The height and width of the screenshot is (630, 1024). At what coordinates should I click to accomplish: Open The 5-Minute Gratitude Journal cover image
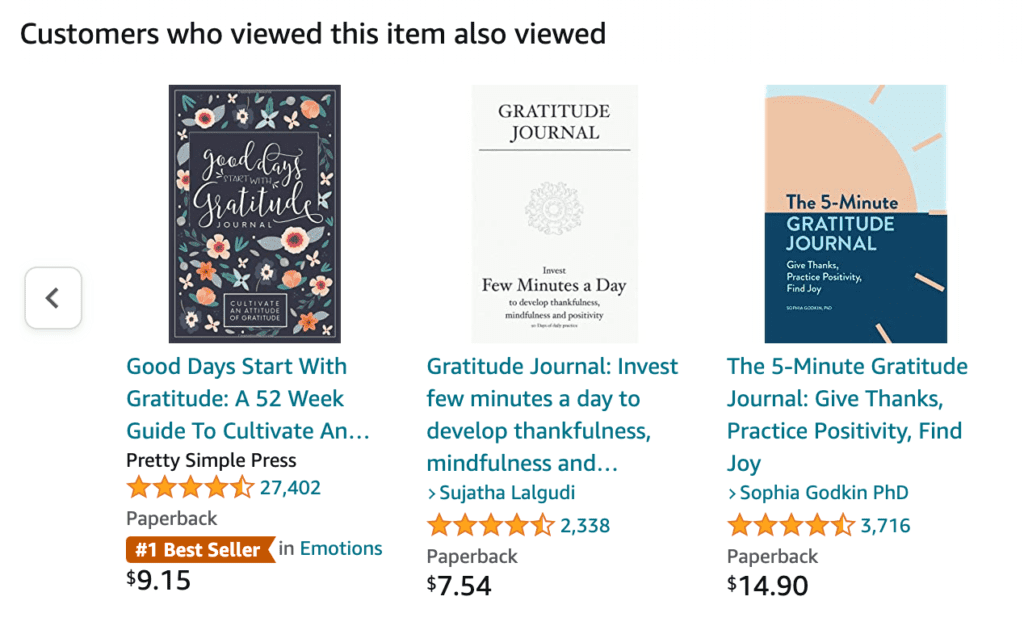(856, 213)
